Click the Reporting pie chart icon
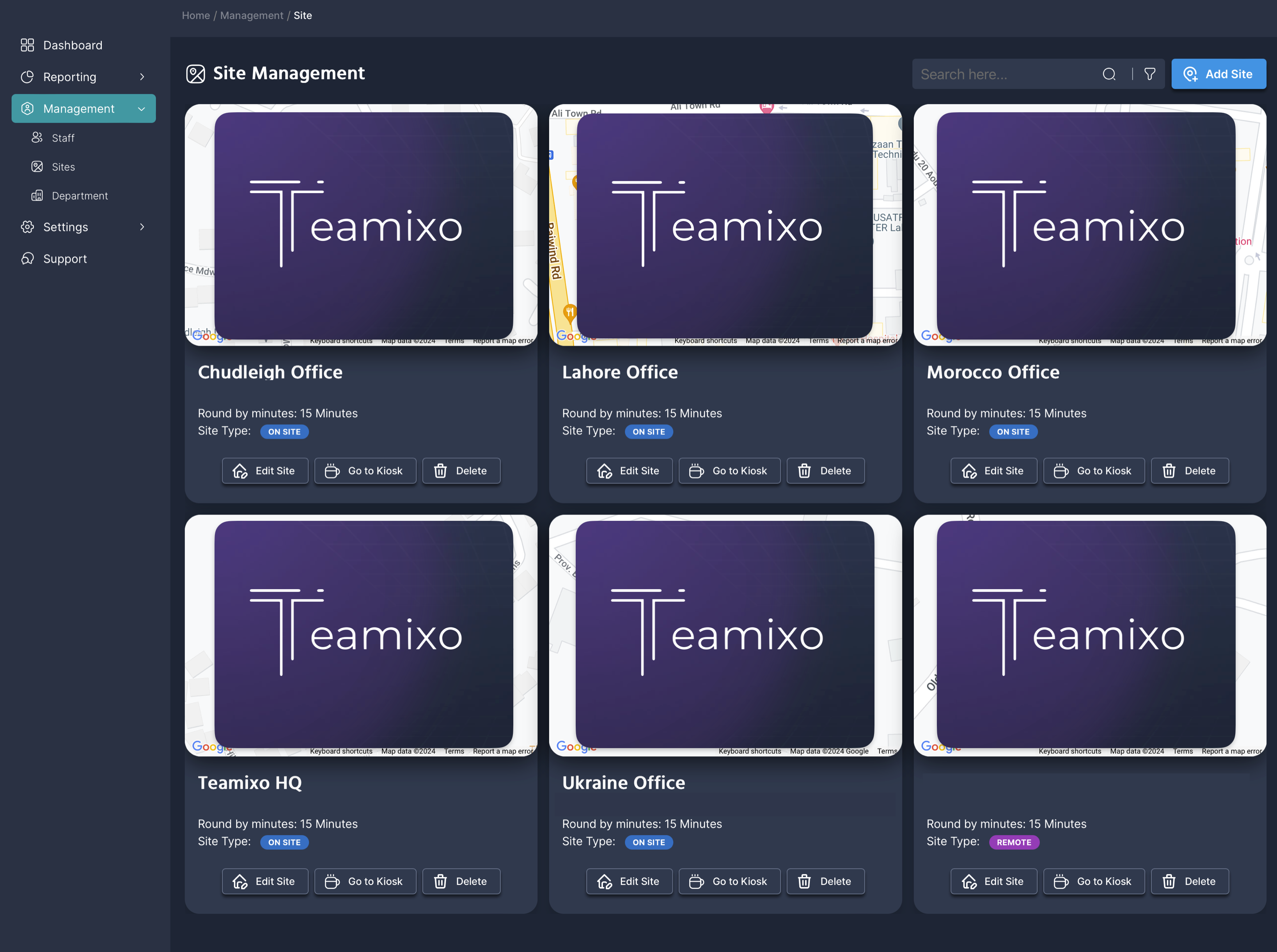This screenshot has width=1277, height=952. tap(27, 77)
